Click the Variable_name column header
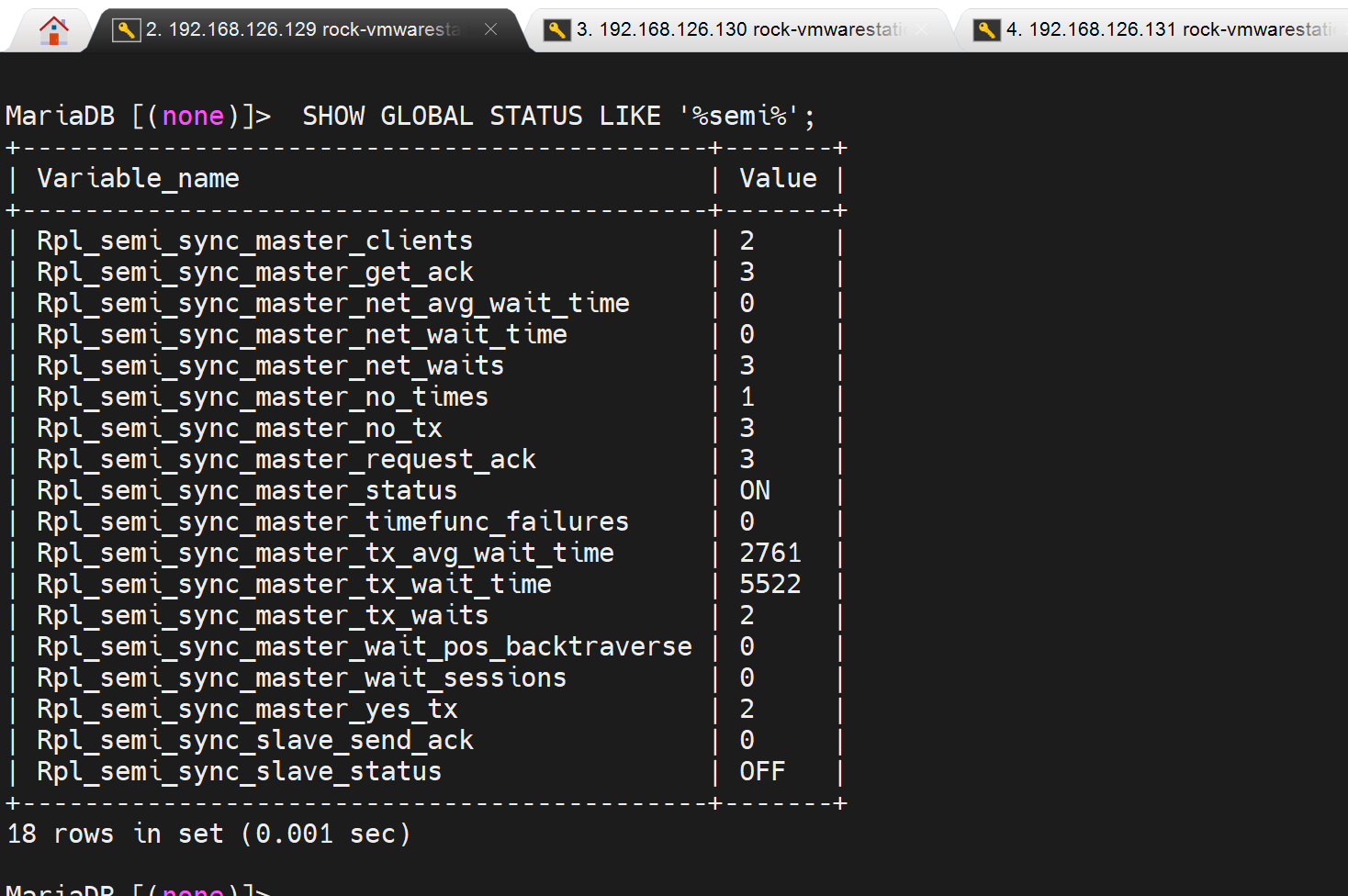The image size is (1348, 896). tap(138, 179)
